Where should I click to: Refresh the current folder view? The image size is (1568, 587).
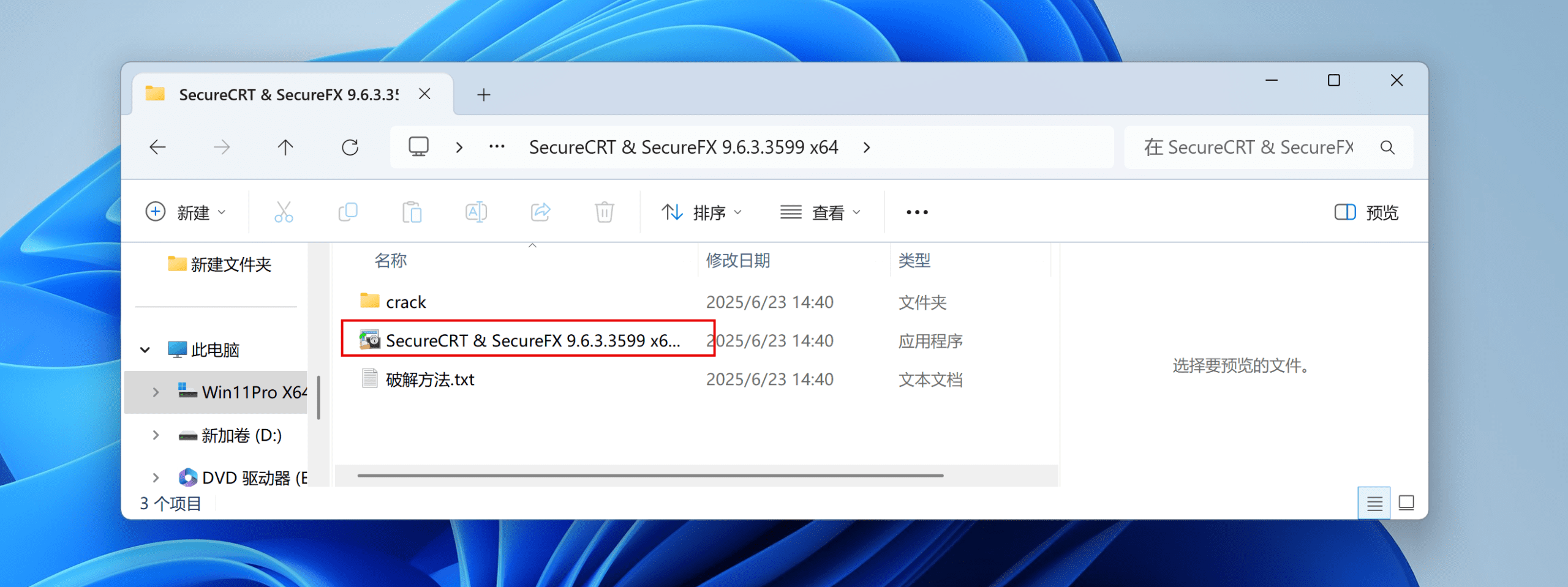pyautogui.click(x=350, y=148)
